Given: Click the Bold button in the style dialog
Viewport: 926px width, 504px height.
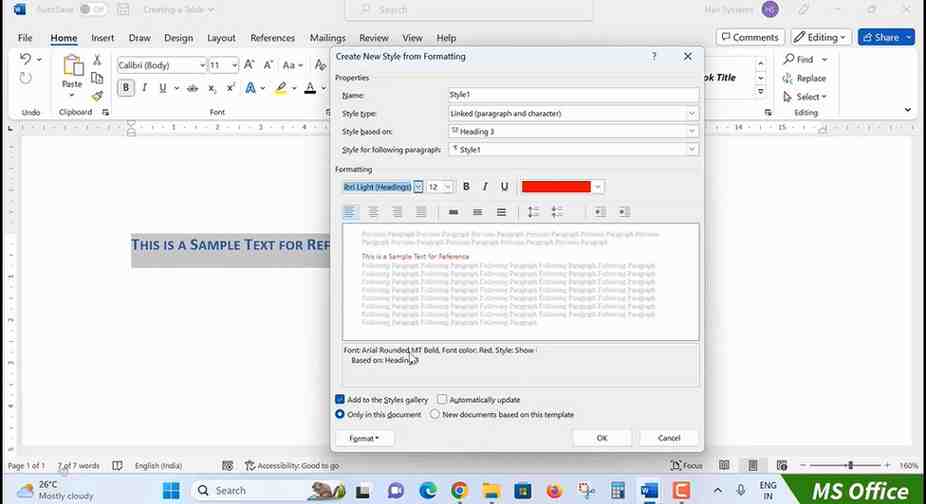Looking at the screenshot, I should click(x=466, y=187).
